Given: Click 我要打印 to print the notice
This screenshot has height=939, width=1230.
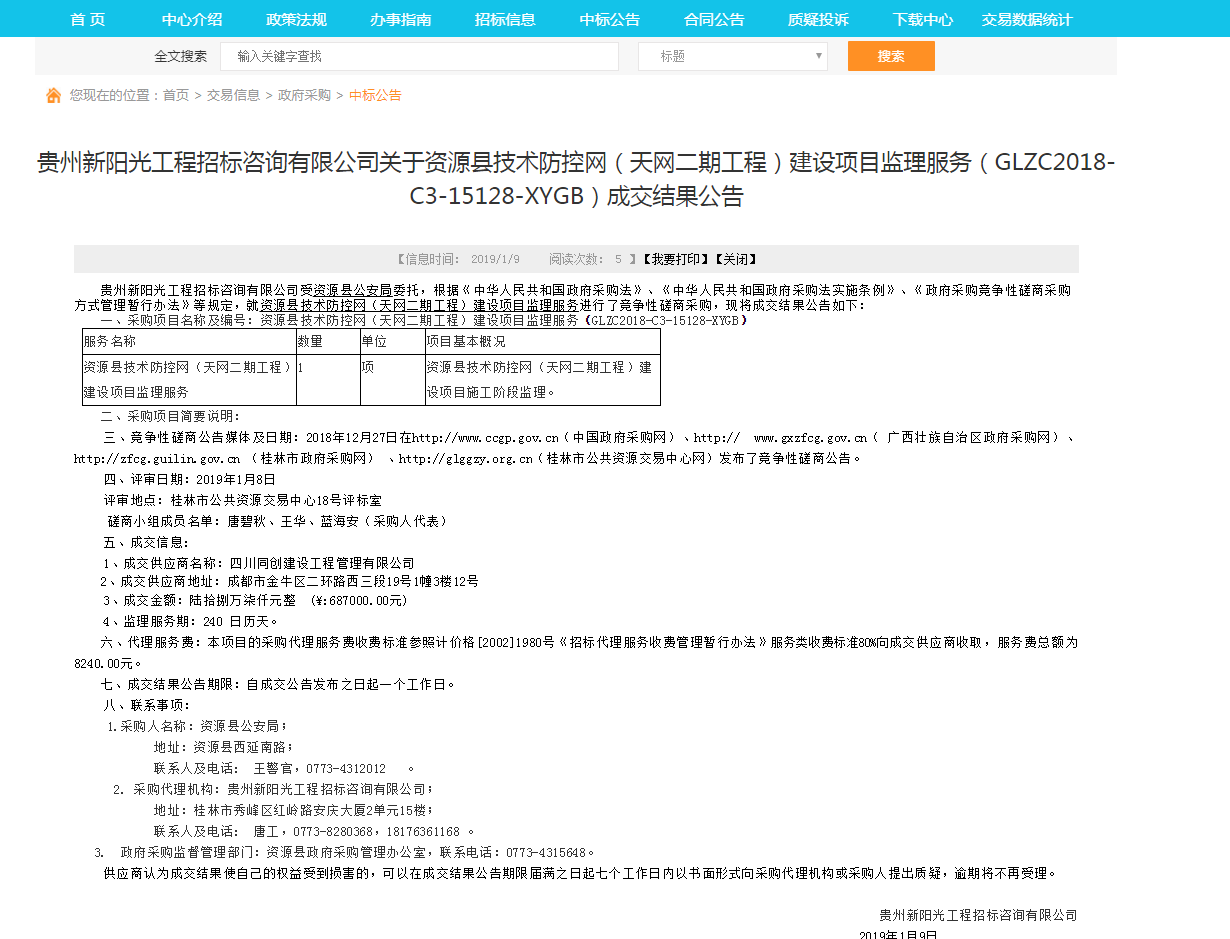Looking at the screenshot, I should point(675,259).
